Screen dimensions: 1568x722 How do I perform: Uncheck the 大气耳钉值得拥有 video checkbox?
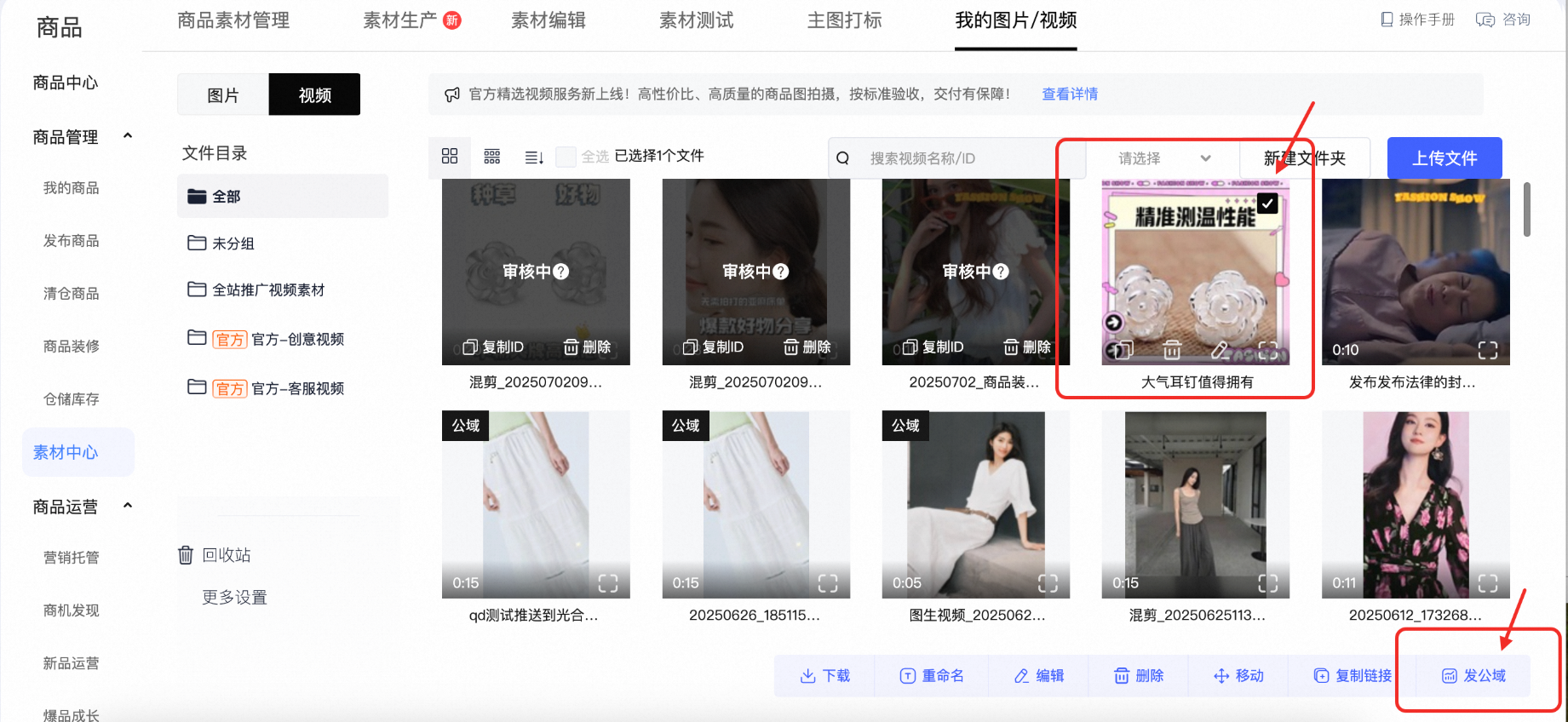(1268, 203)
